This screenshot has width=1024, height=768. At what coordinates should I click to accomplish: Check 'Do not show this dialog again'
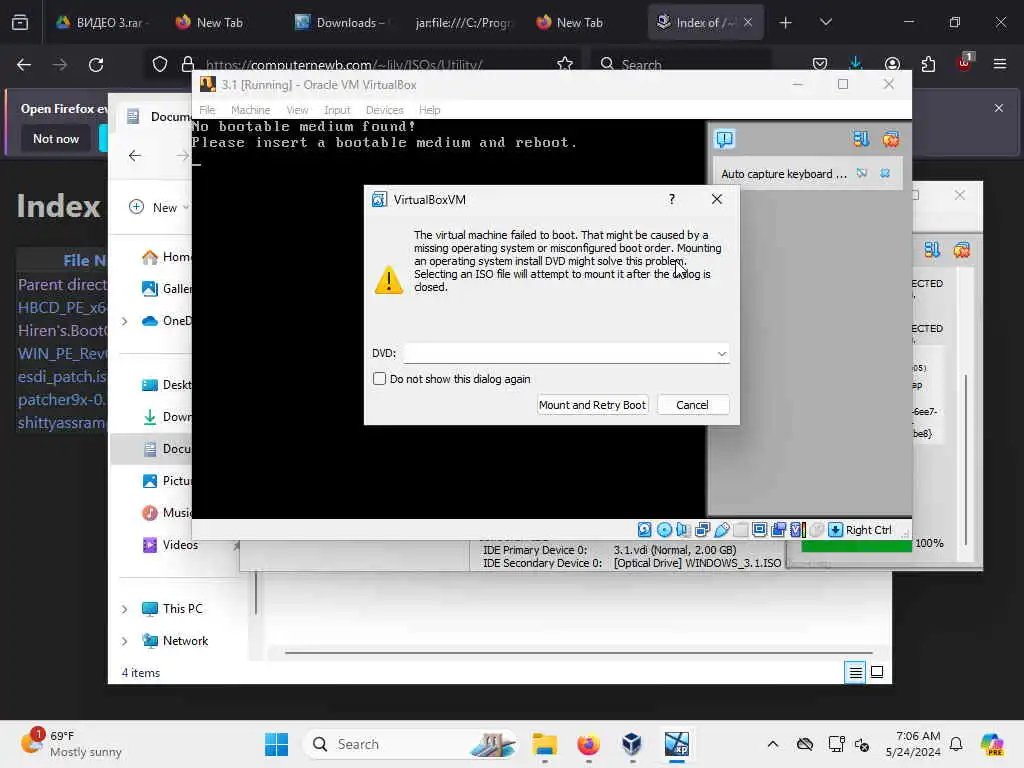[x=379, y=379]
